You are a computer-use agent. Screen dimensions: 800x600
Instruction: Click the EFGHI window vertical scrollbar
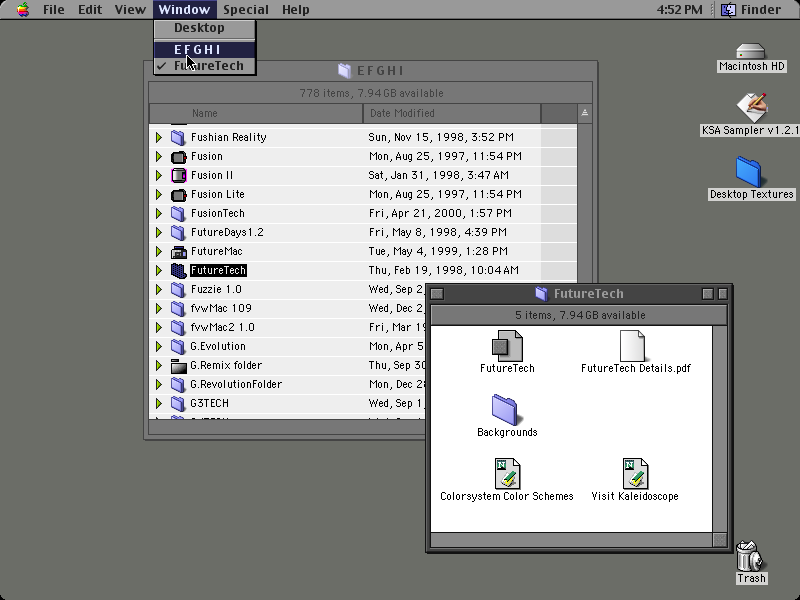585,202
